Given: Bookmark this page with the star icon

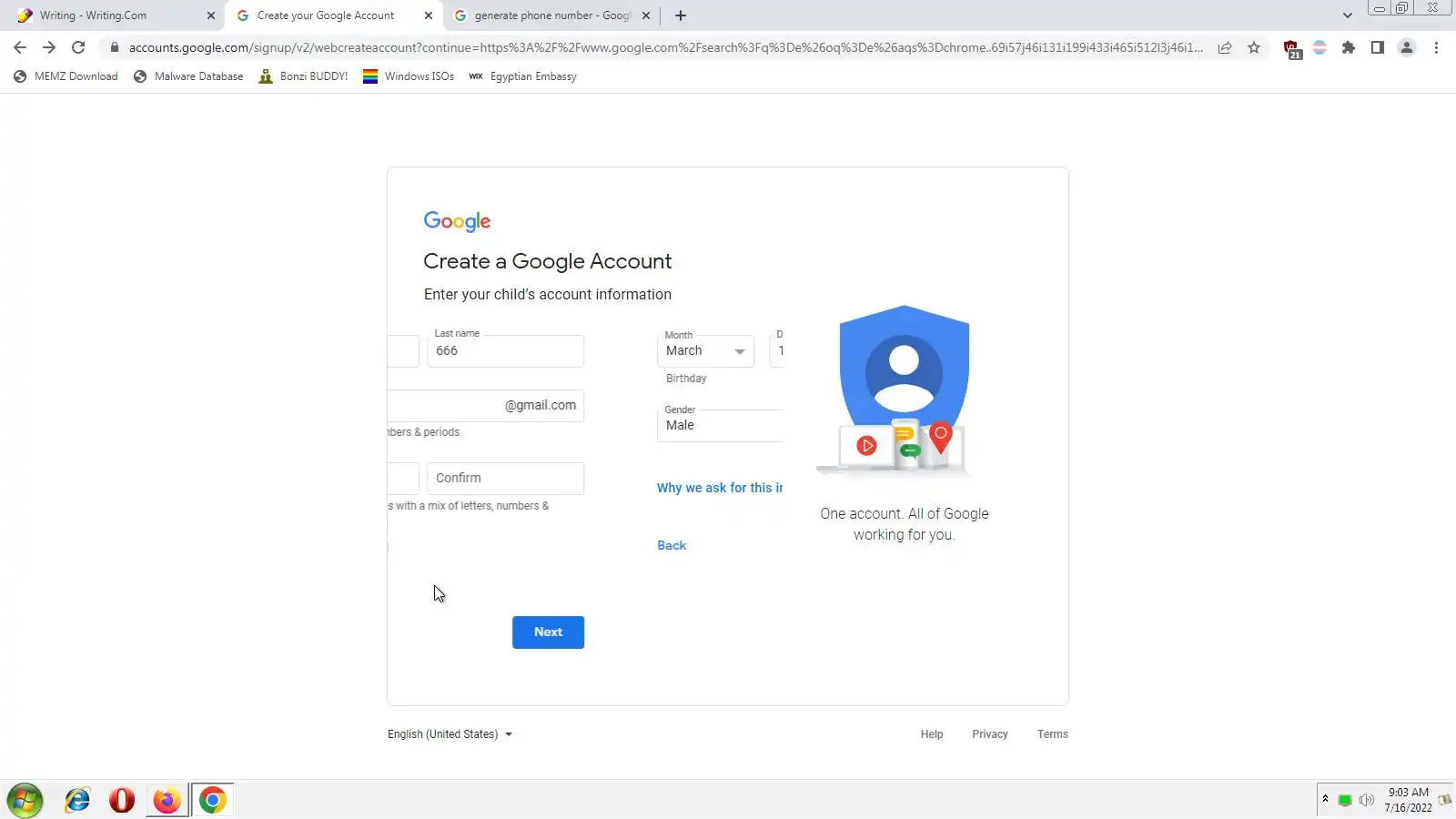Looking at the screenshot, I should (1254, 47).
